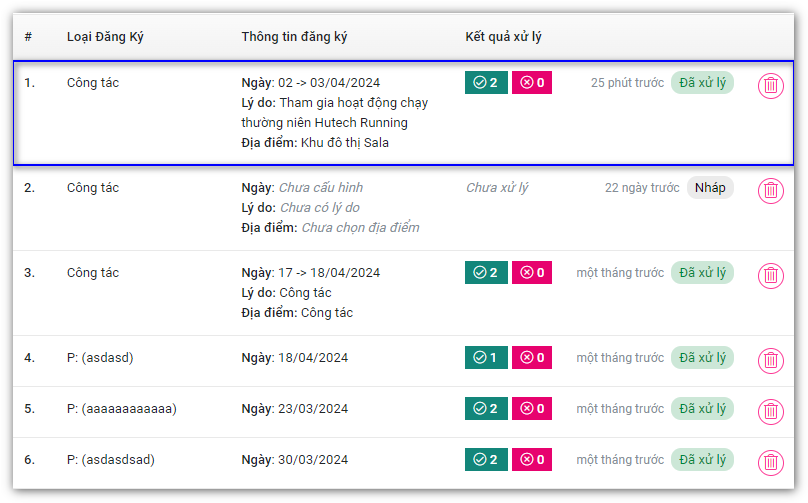Viewport: 808px width, 503px height.
Task: Open approved count badge in row 1
Action: [486, 83]
